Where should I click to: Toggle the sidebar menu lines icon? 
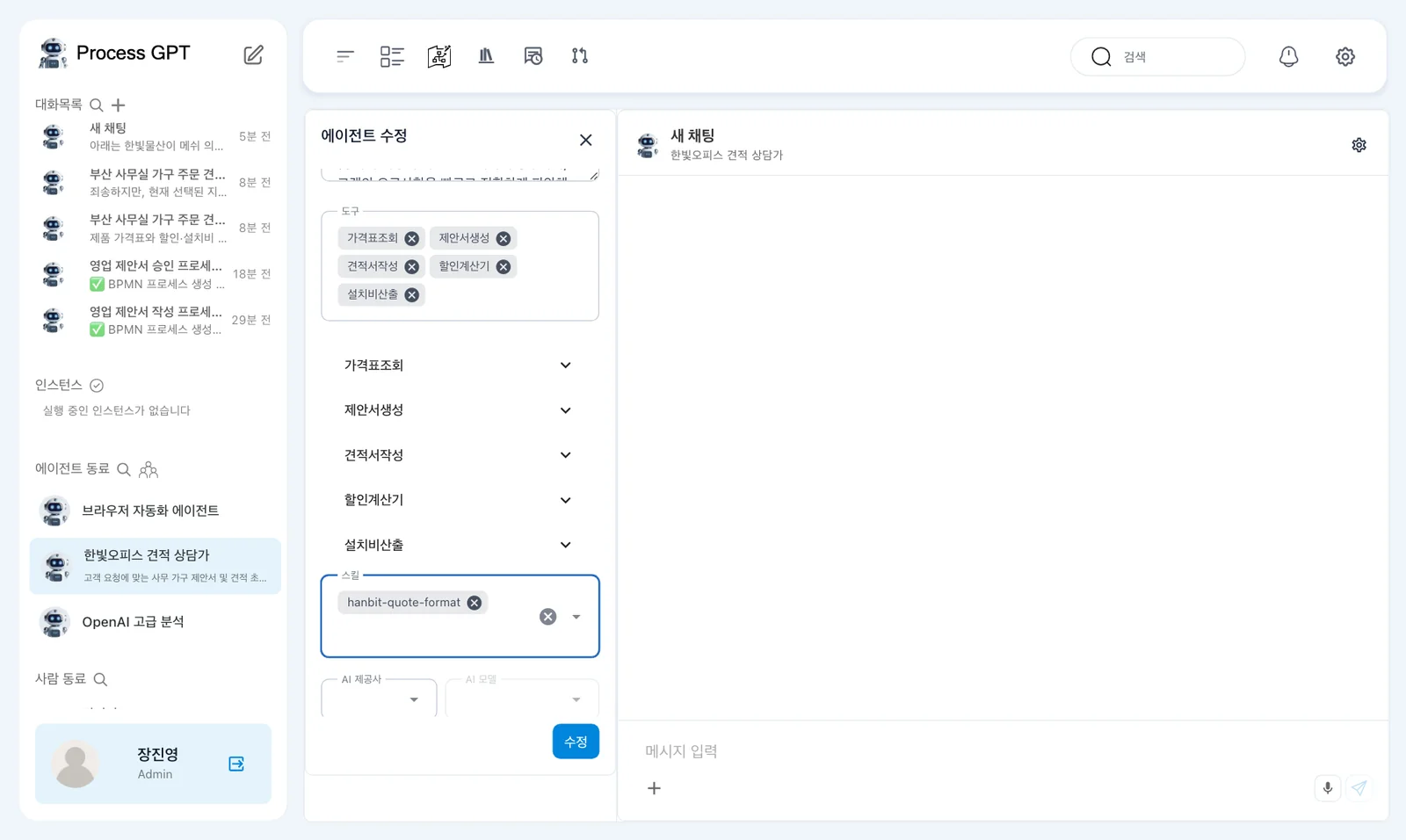[x=344, y=56]
